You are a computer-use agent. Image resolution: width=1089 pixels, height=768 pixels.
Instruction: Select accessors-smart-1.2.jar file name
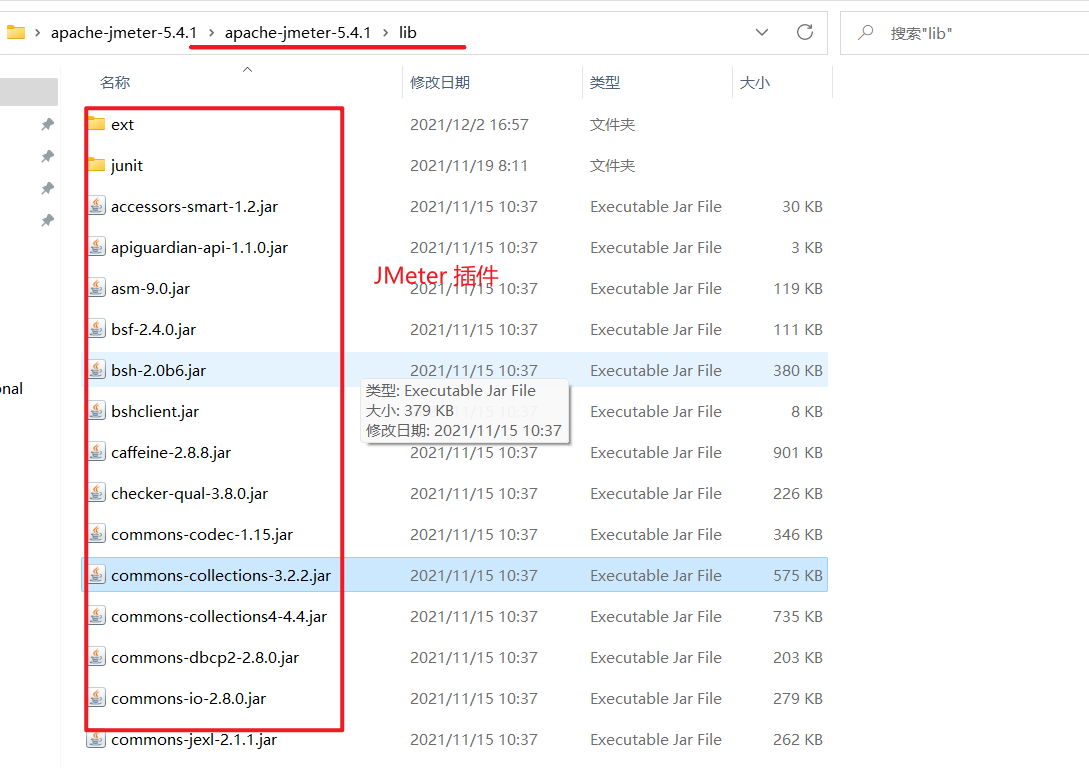point(194,207)
